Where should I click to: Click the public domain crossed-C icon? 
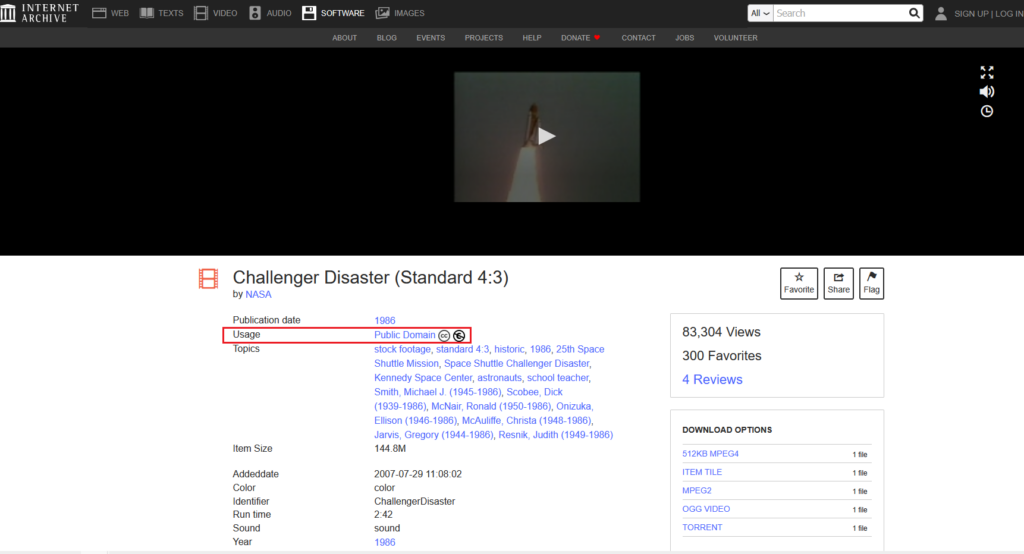click(x=459, y=335)
